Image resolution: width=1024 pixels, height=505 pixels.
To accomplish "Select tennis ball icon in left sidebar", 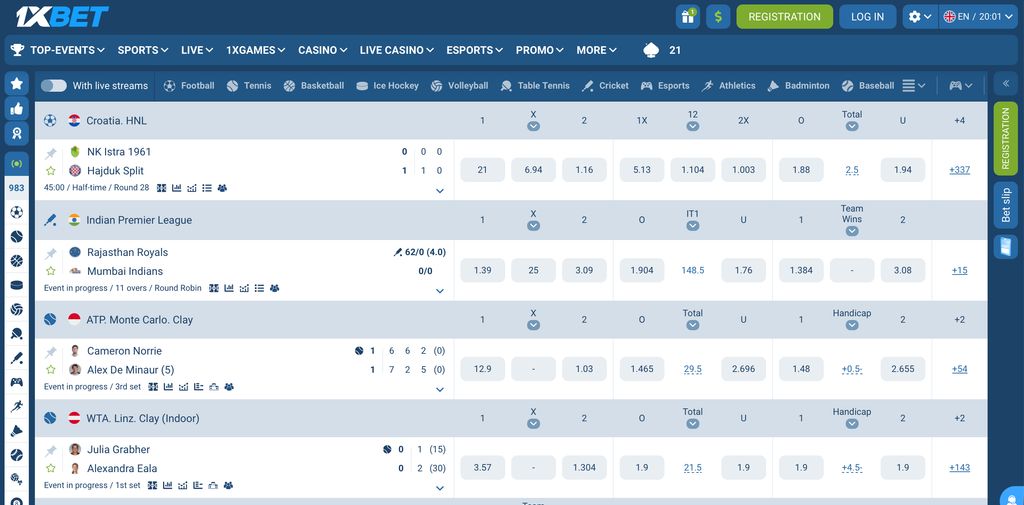I will point(16,236).
